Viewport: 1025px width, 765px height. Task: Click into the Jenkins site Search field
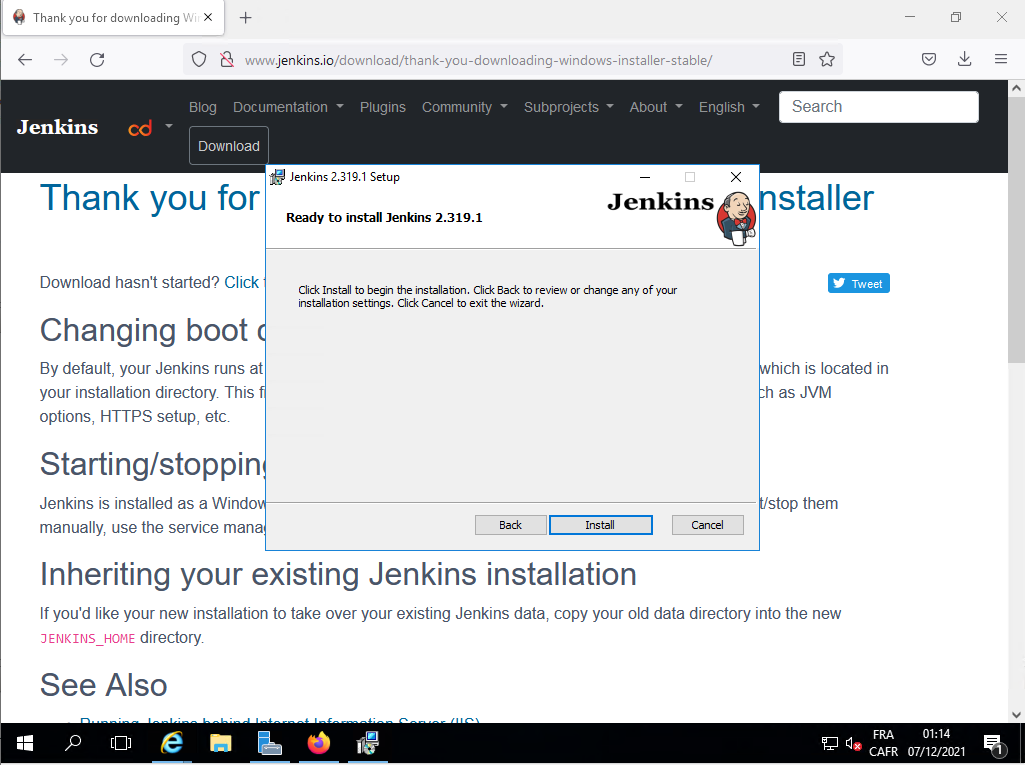(878, 107)
